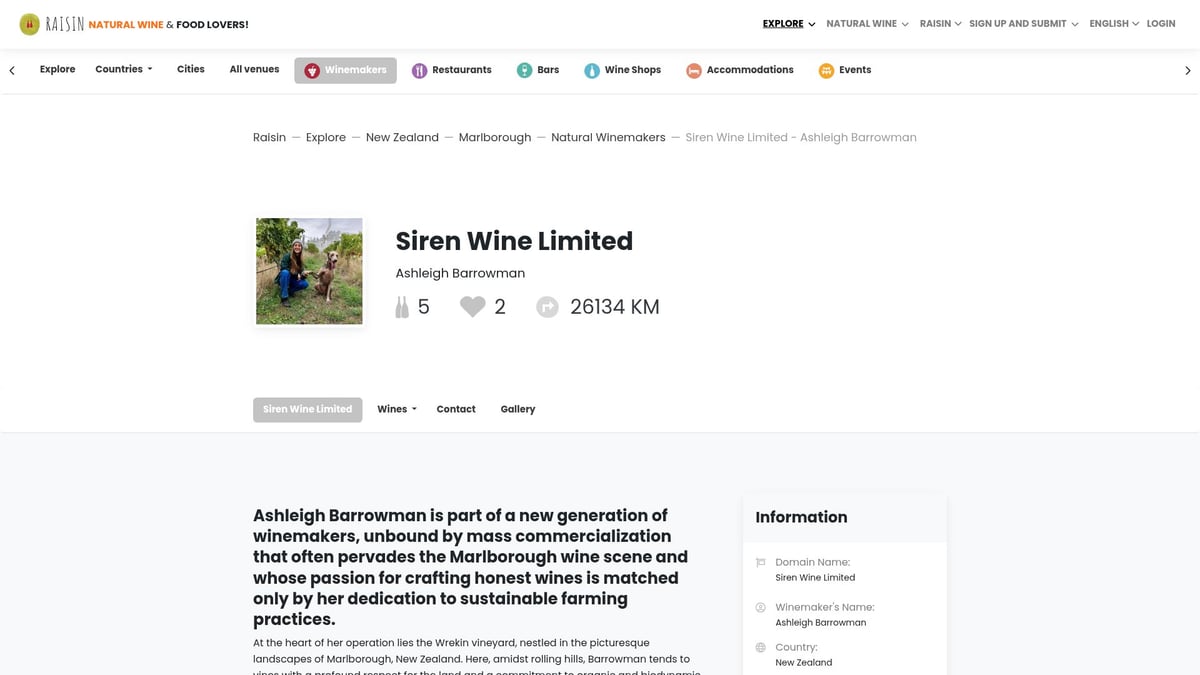Click the Wine Shops bottle icon
The height and width of the screenshot is (675, 1200).
(594, 70)
